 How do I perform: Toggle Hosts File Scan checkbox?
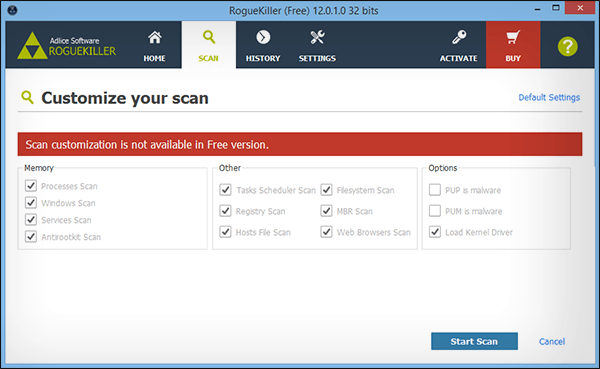click(225, 232)
